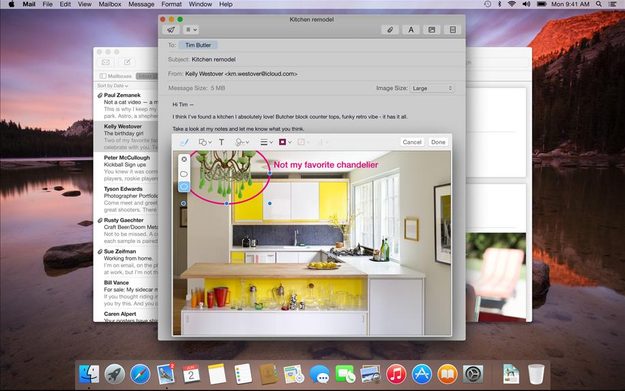Select Kelly Westover's 'The birthday girl' message

coord(127,137)
